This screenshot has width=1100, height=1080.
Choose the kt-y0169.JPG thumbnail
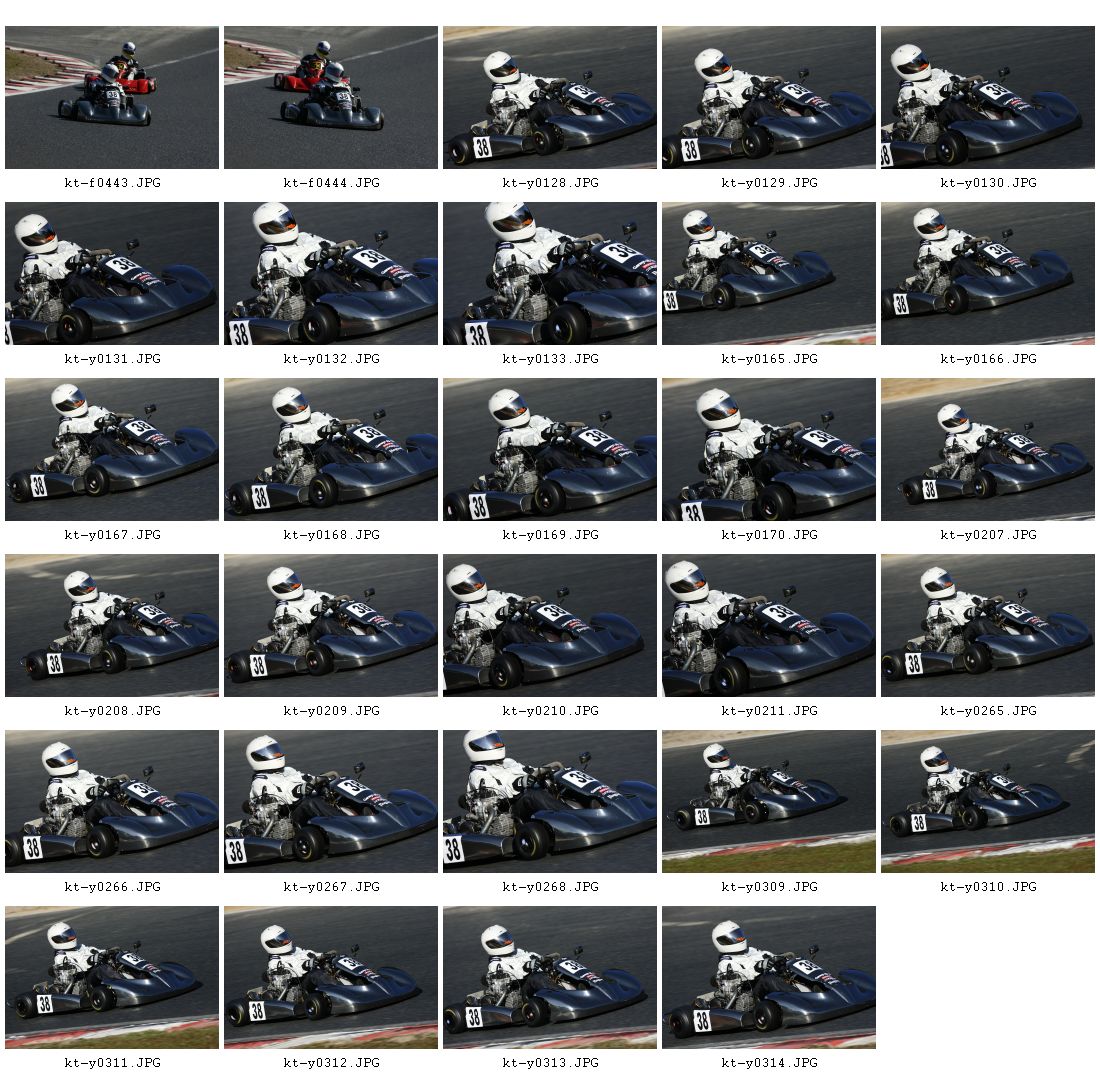[550, 450]
